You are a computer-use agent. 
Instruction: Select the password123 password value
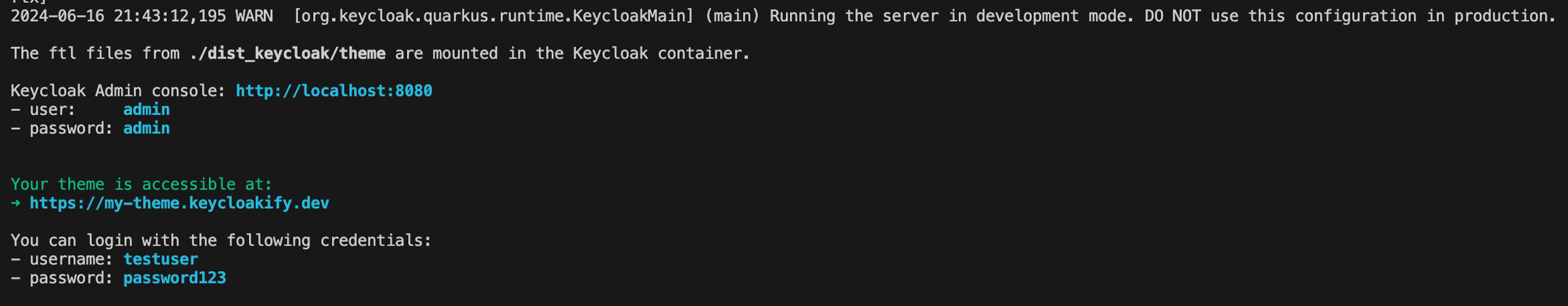pyautogui.click(x=174, y=278)
